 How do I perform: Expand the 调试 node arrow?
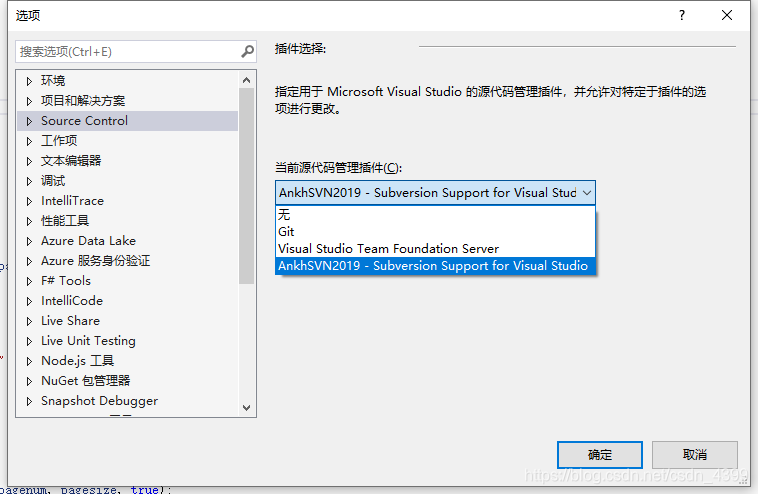29,181
